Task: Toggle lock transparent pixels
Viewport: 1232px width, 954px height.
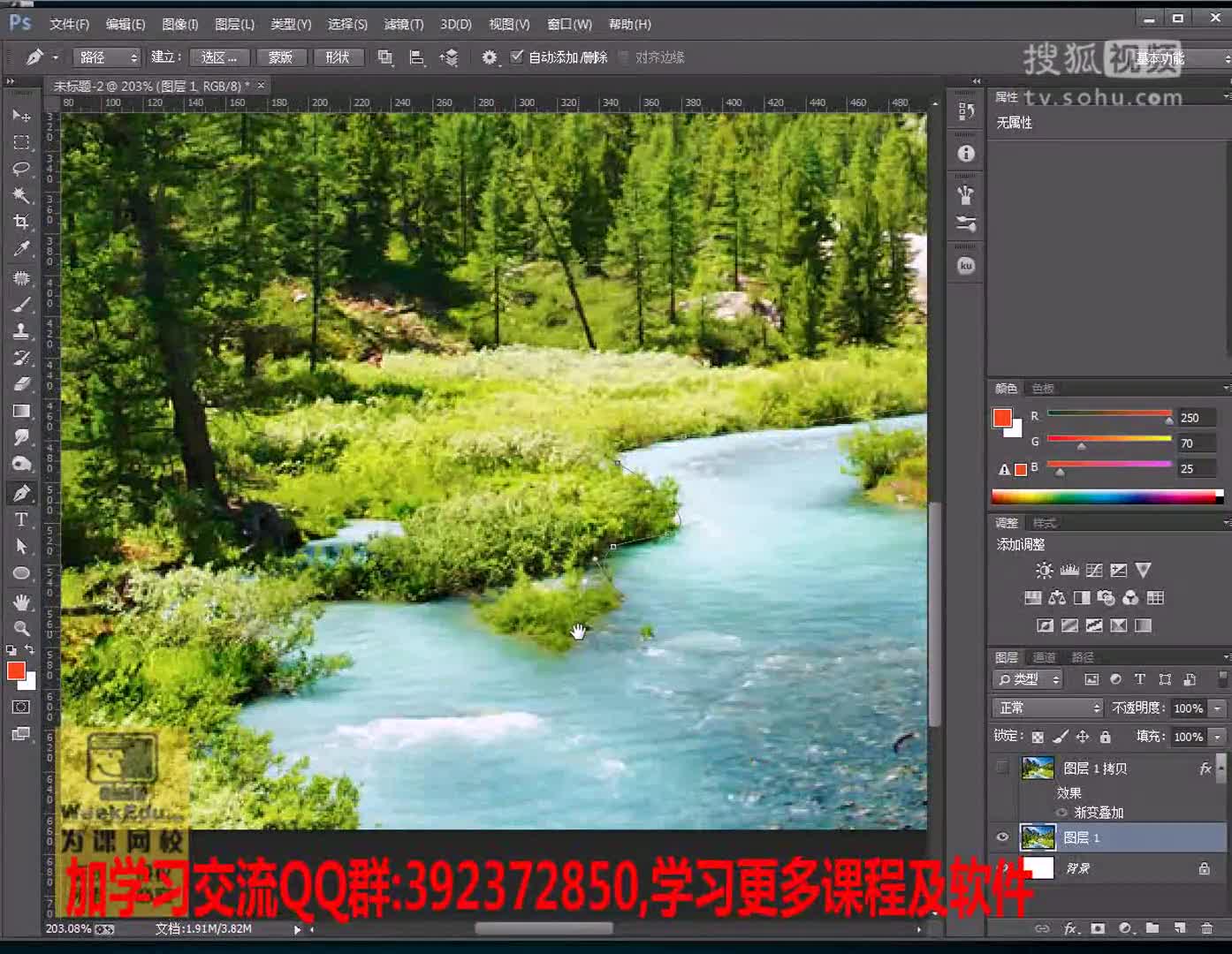Action: [1038, 737]
